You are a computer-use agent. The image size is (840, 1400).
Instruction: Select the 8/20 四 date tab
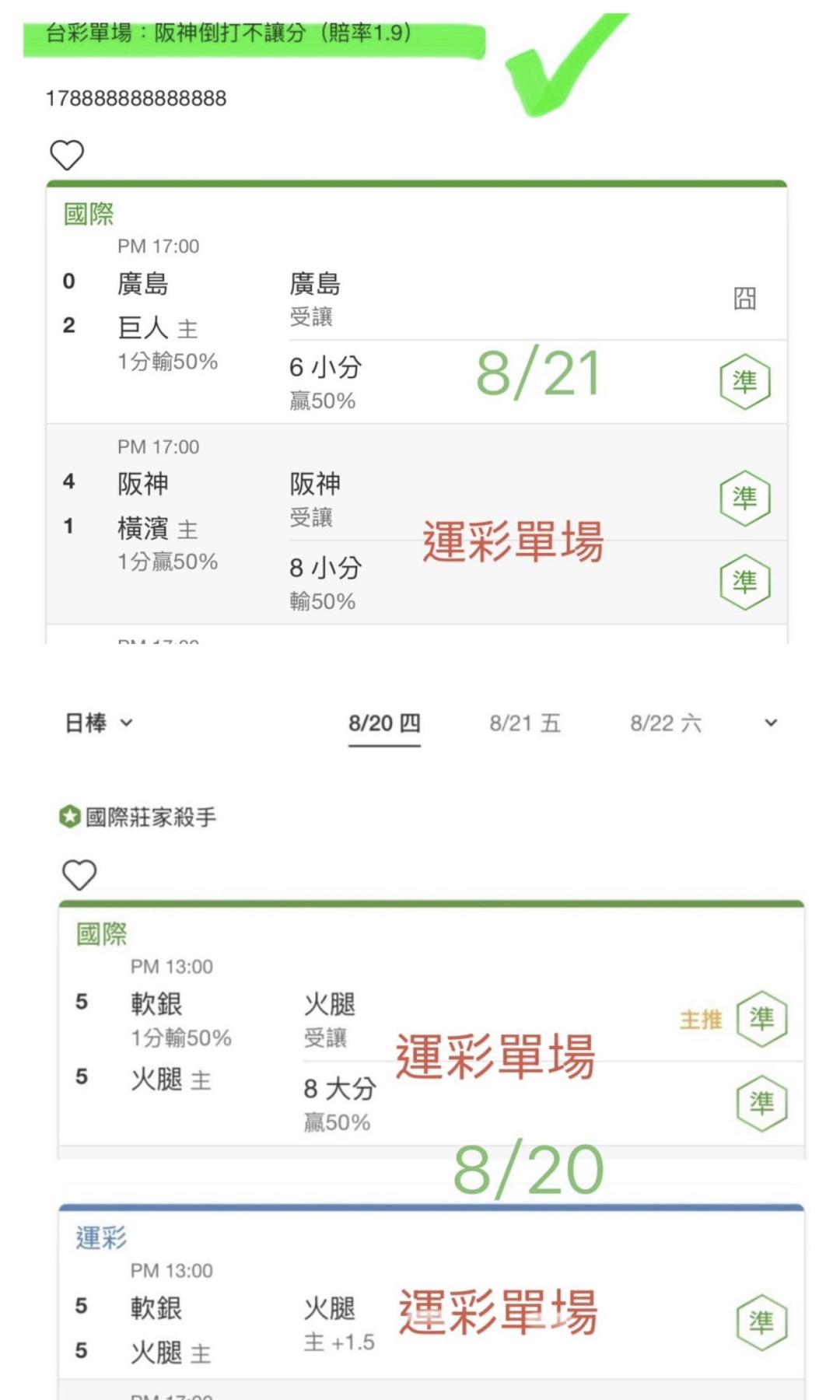(384, 724)
